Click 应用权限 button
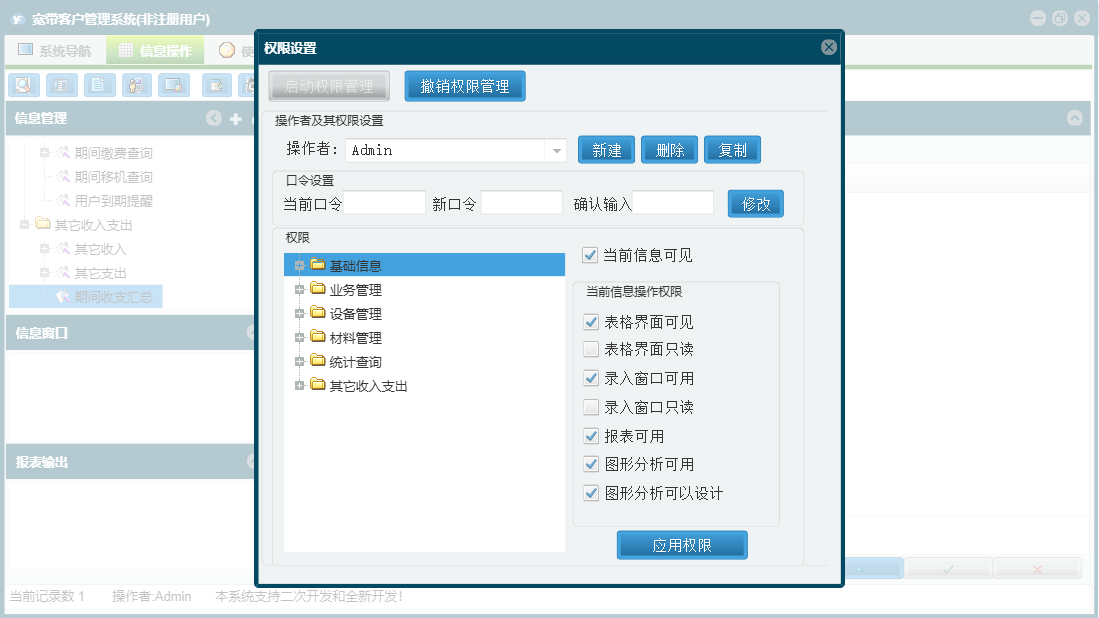 pos(682,545)
